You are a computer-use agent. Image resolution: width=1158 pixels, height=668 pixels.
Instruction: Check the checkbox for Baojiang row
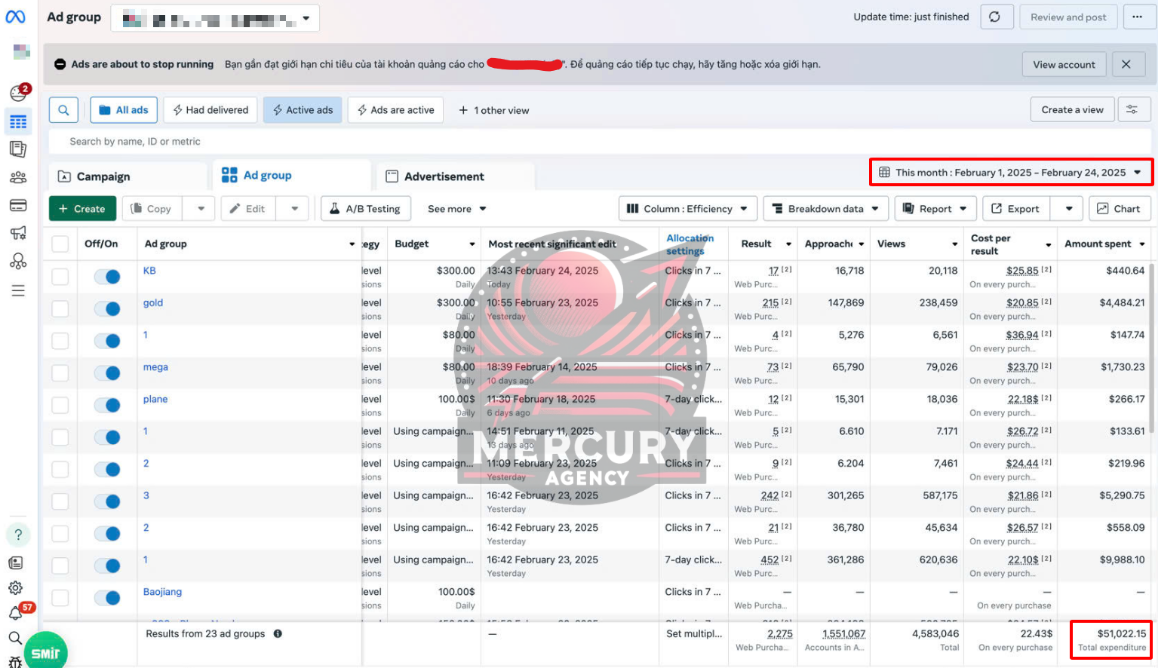tap(60, 598)
